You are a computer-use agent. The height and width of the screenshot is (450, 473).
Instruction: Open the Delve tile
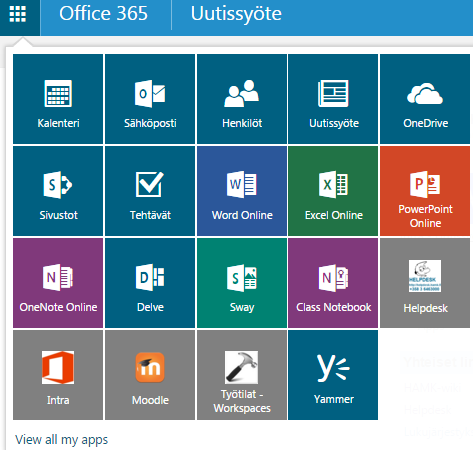[x=150, y=283]
